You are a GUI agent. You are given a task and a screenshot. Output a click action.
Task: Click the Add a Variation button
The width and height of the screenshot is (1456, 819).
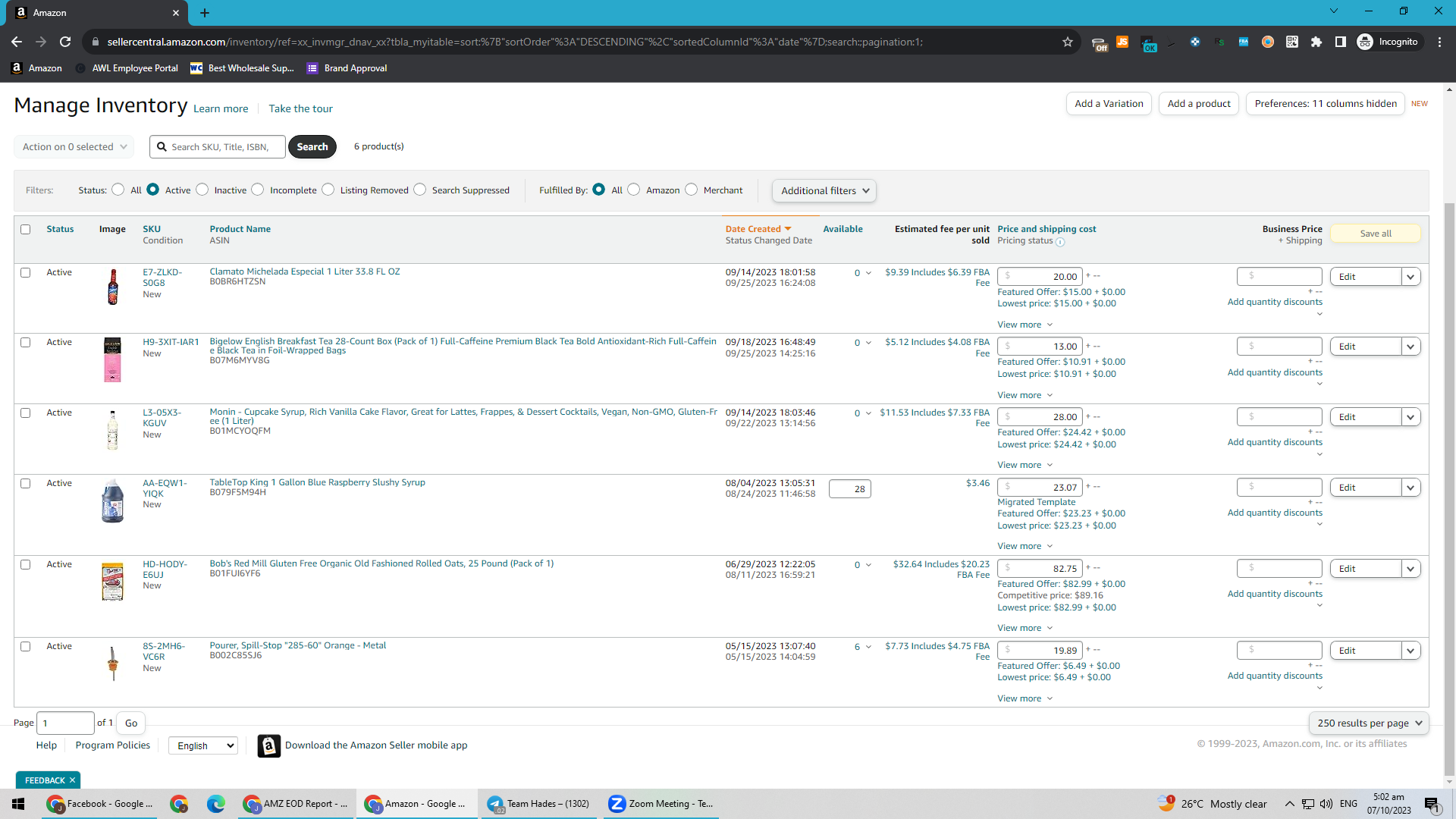click(1109, 104)
